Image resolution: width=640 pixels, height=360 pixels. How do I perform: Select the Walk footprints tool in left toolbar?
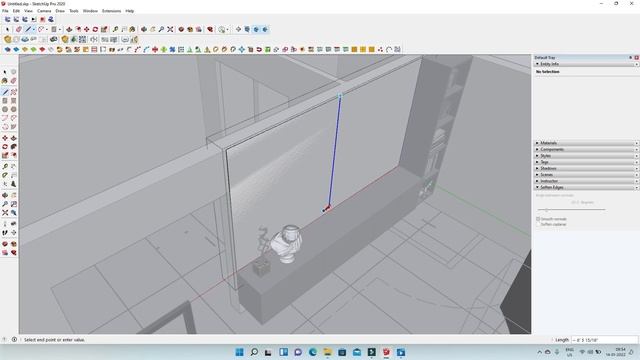coord(5,232)
